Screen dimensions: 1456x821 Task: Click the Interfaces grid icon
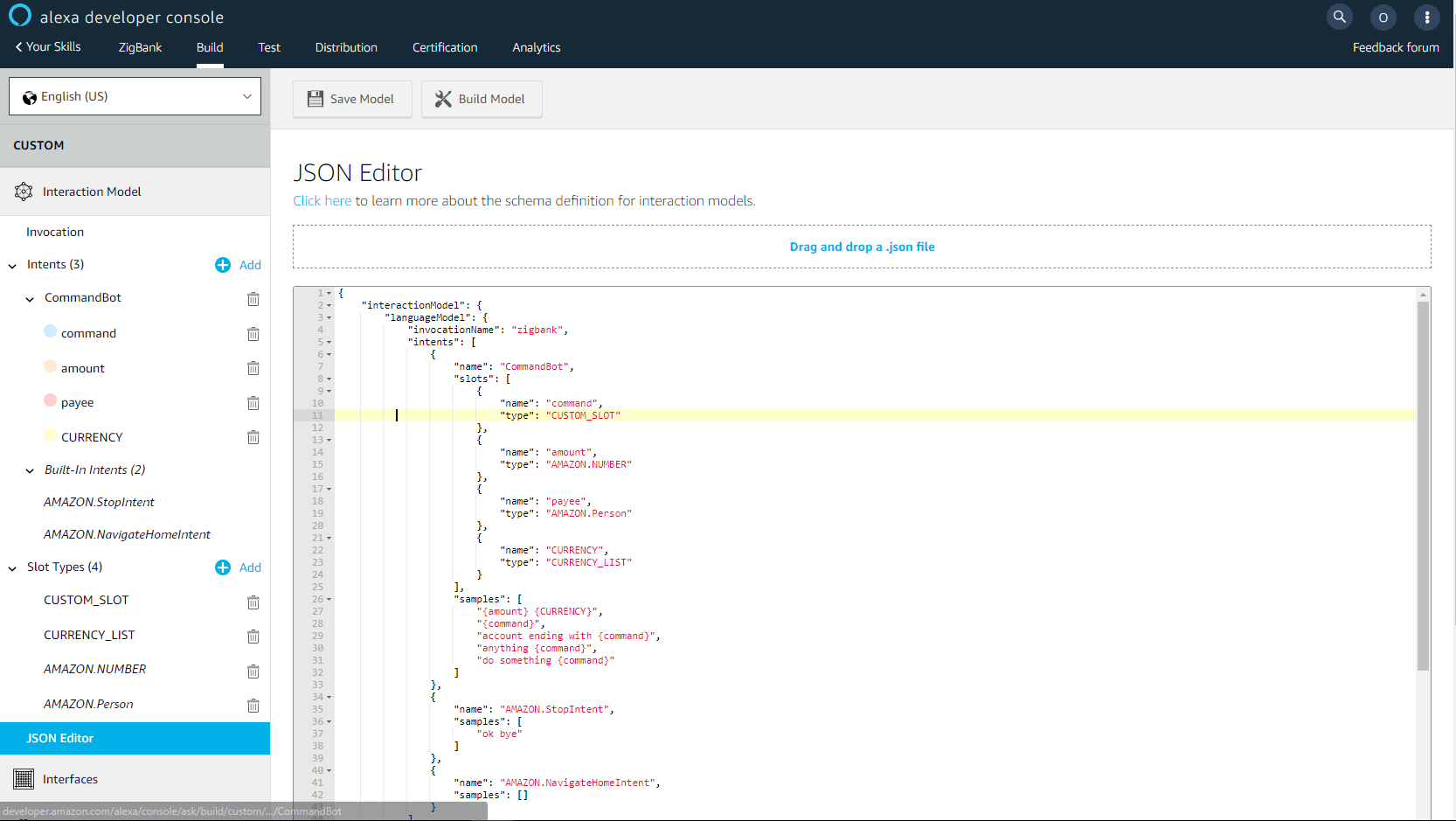pos(24,779)
